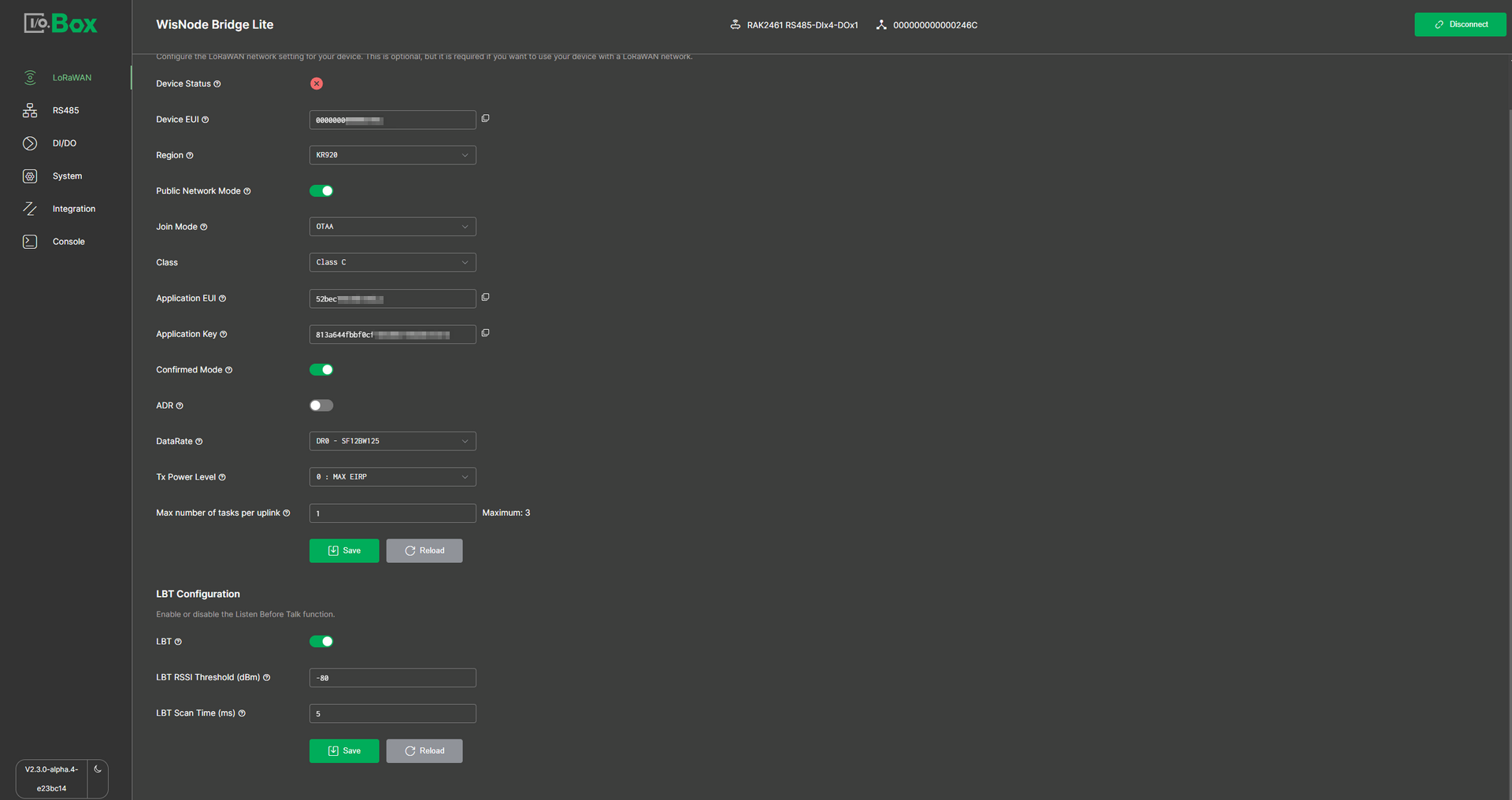Enable the ADR toggle

(x=321, y=406)
